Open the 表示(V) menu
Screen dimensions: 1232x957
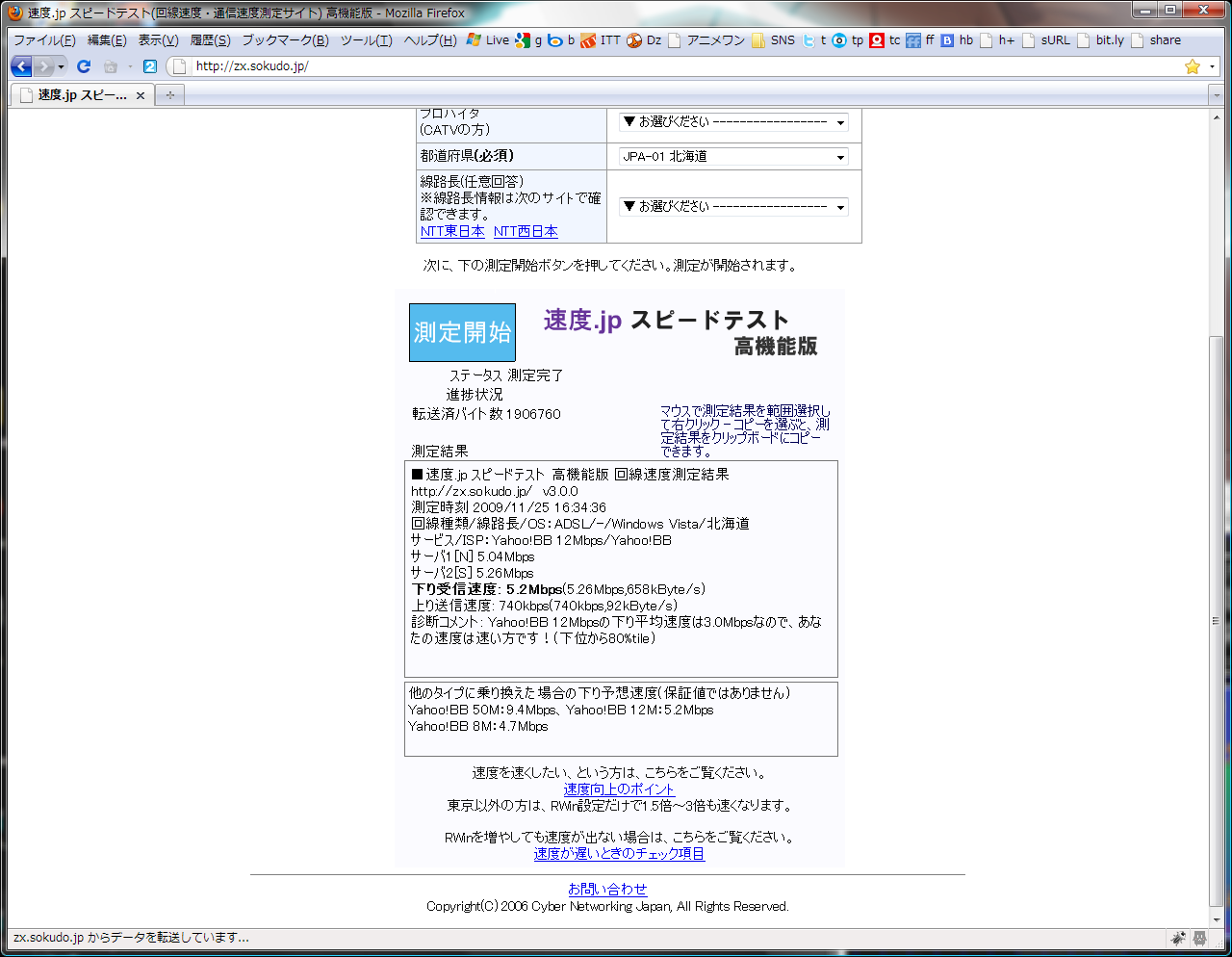tap(158, 40)
